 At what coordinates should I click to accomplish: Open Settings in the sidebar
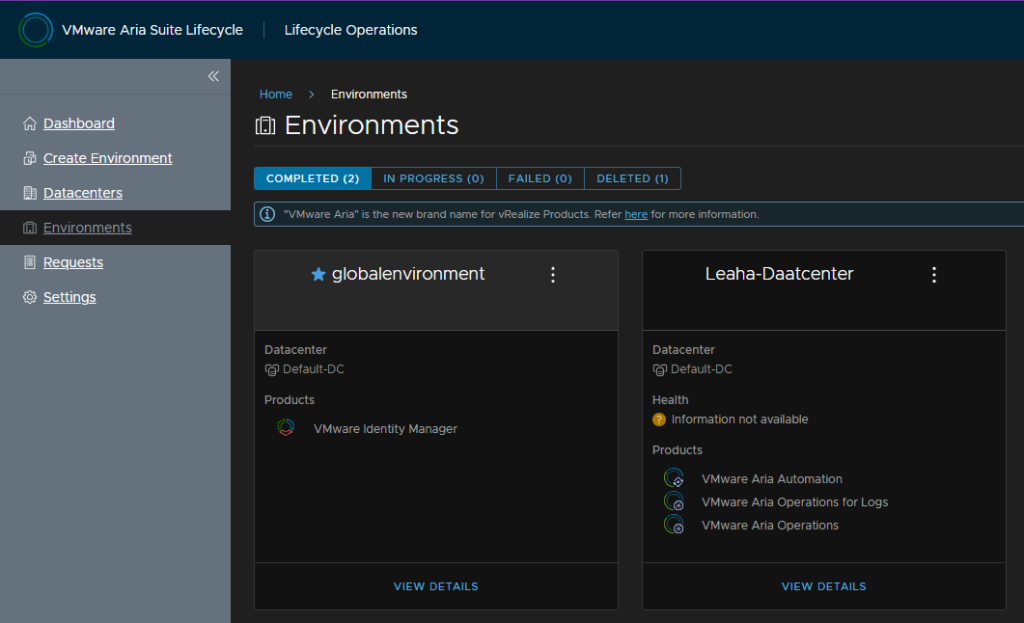[69, 297]
